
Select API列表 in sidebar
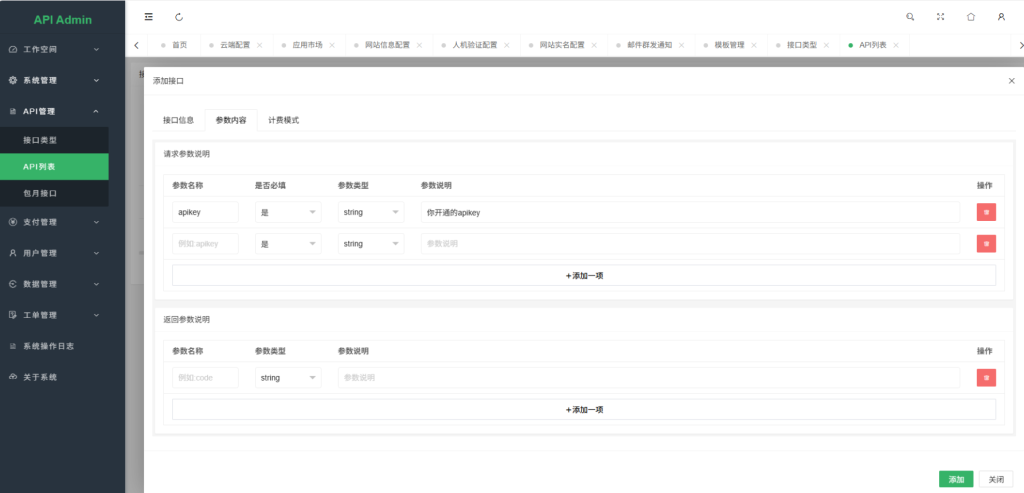pos(54,167)
